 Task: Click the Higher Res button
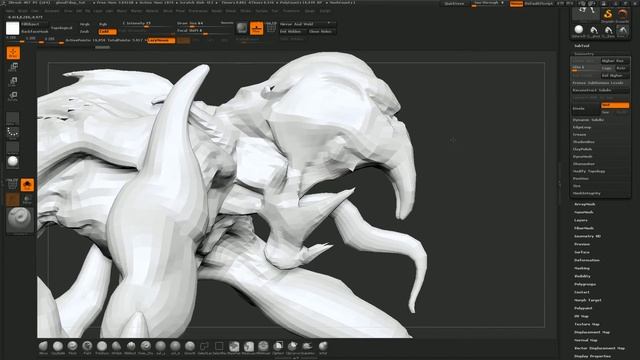615,61
